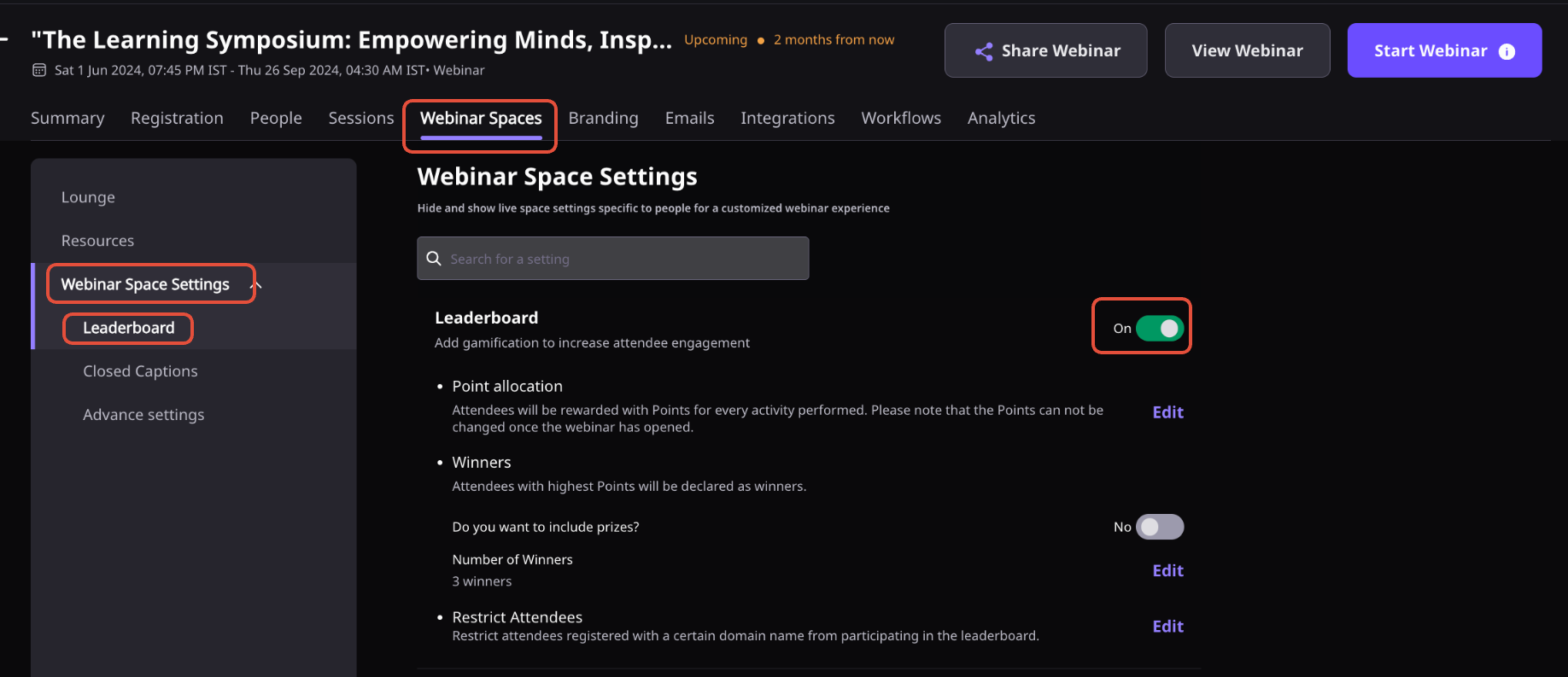Image resolution: width=1568 pixels, height=677 pixels.
Task: Click the info icon on Start Webinar
Action: click(x=1507, y=51)
